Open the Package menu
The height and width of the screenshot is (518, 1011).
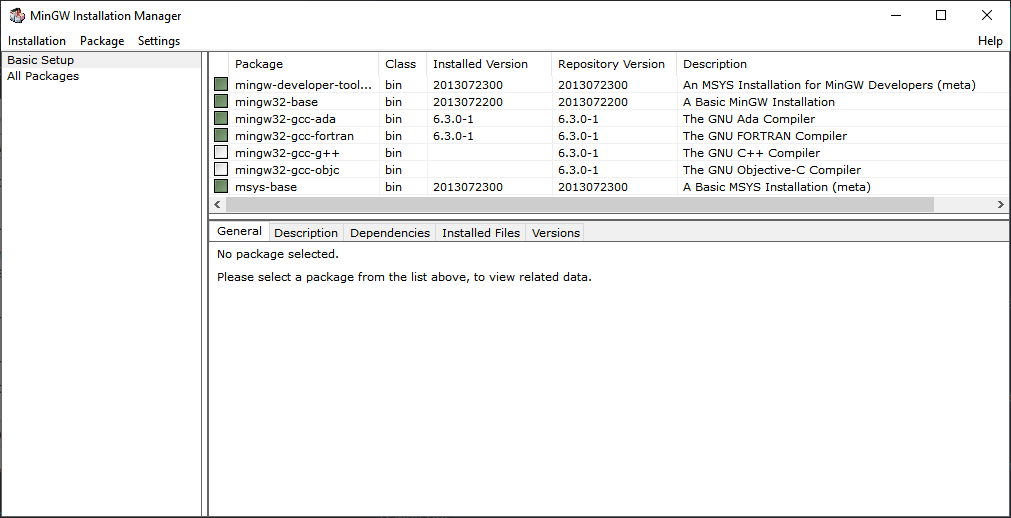[102, 41]
